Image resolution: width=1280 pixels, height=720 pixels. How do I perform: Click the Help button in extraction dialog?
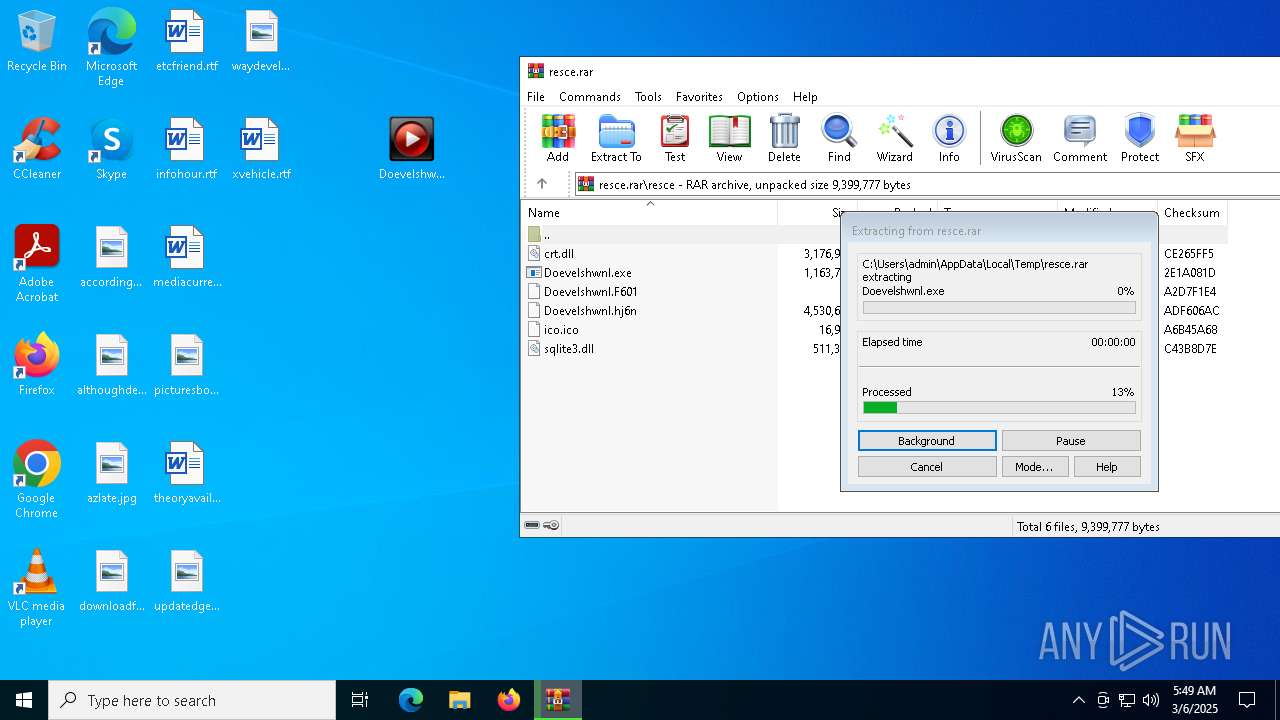coord(1107,467)
